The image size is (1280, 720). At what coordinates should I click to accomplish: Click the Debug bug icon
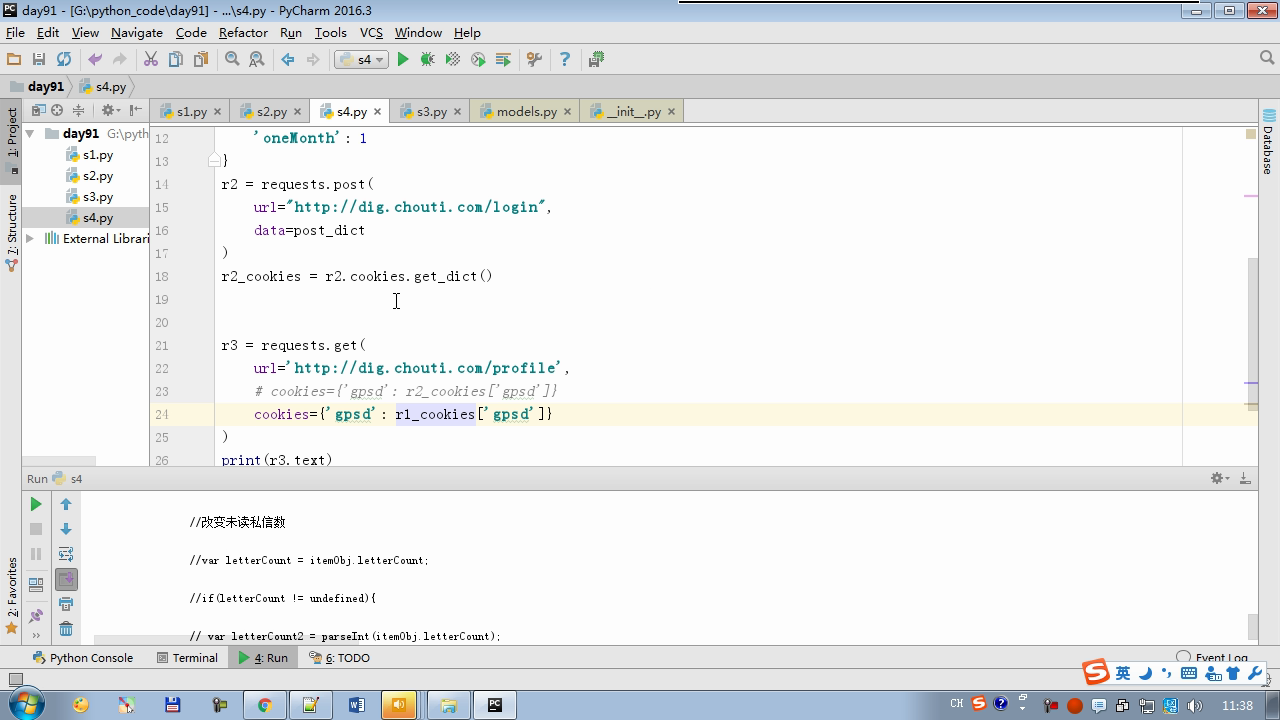[x=428, y=59]
